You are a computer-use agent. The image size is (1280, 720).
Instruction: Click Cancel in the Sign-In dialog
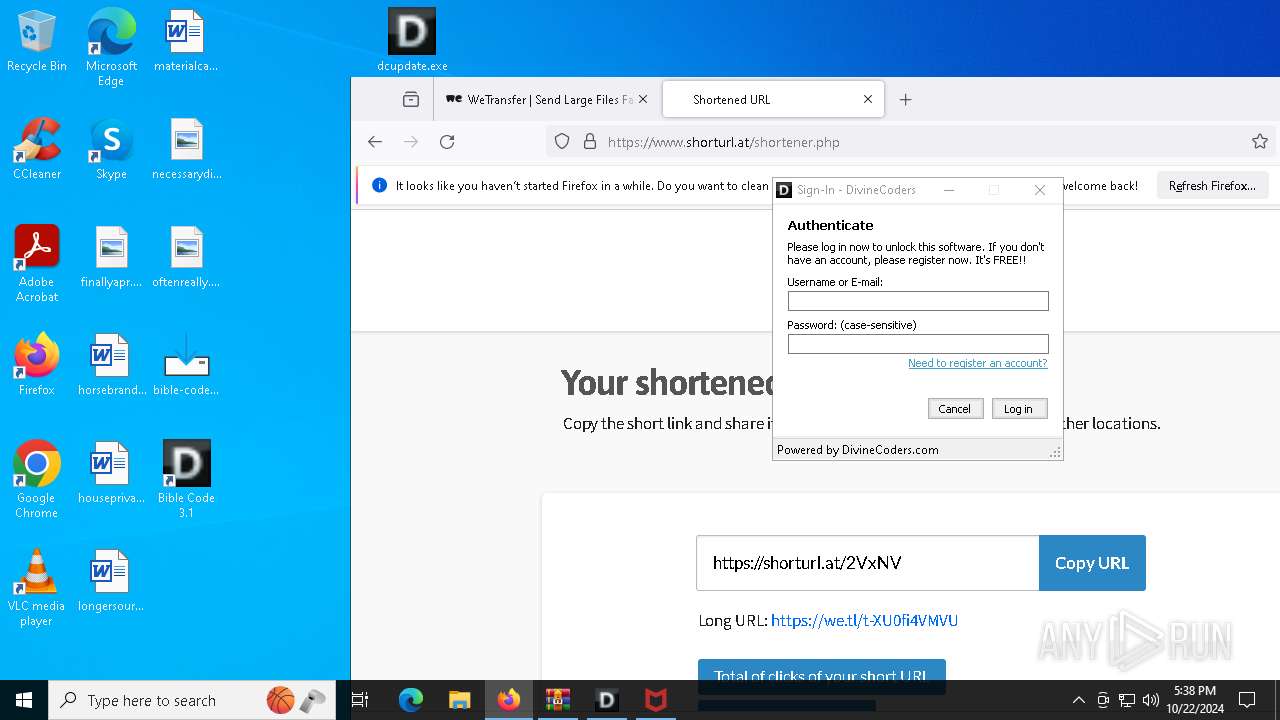(955, 409)
